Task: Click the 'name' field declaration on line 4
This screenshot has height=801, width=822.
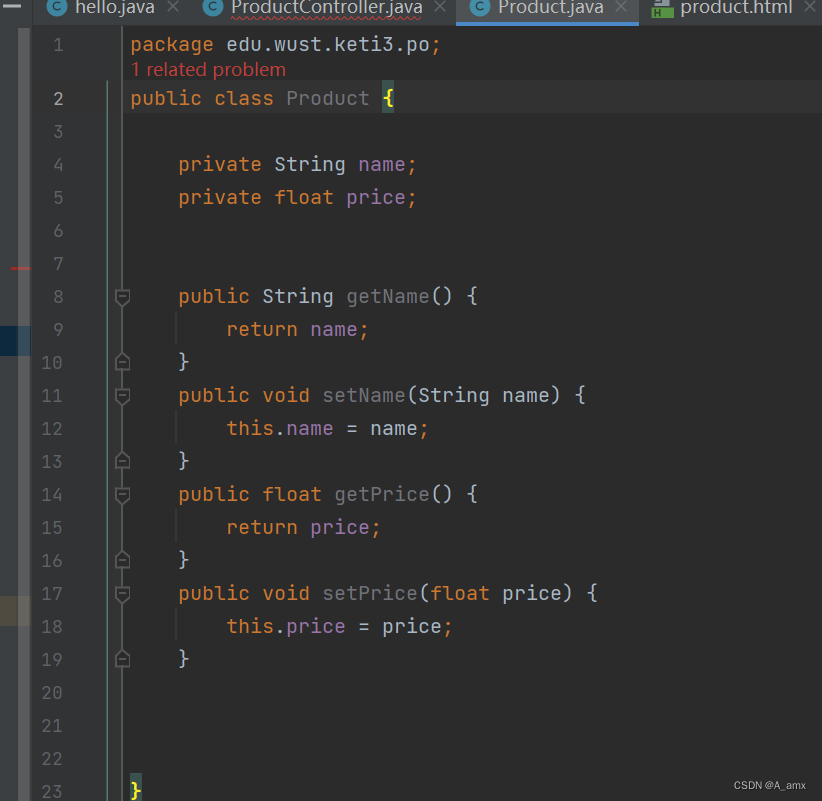Action: click(382, 165)
